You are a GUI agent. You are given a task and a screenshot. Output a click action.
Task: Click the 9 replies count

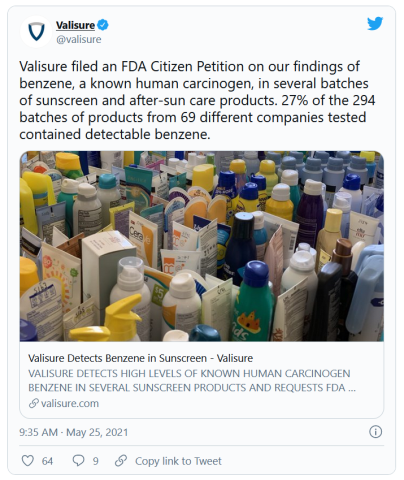[96, 461]
